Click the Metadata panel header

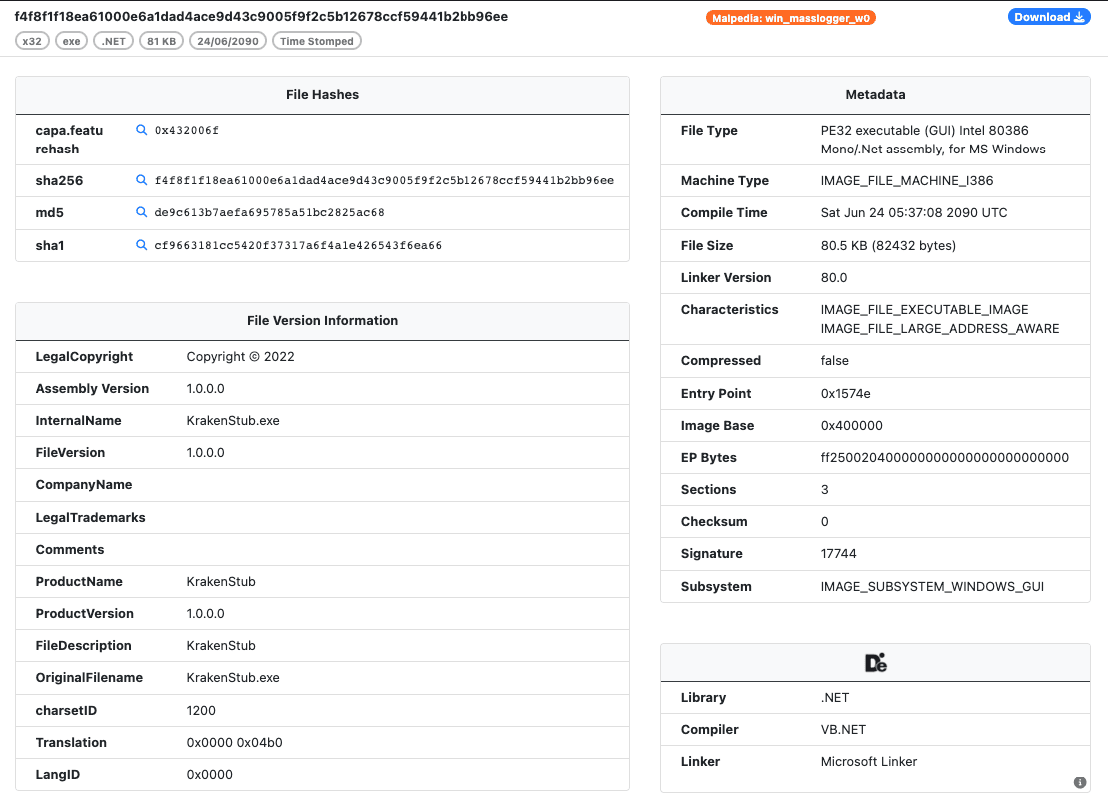coord(875,95)
